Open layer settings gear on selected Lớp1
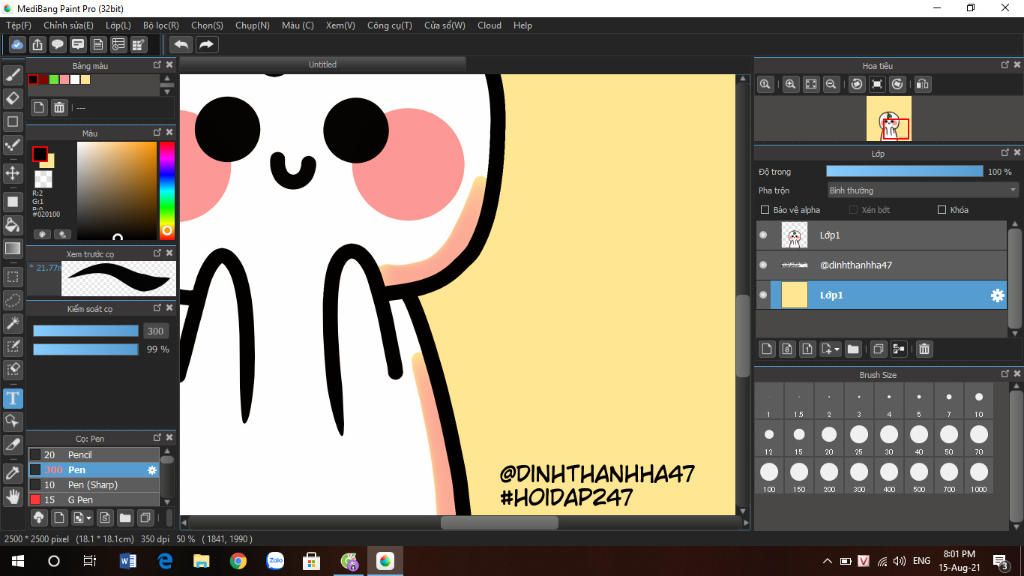Viewport: 1024px width, 576px height. point(996,295)
